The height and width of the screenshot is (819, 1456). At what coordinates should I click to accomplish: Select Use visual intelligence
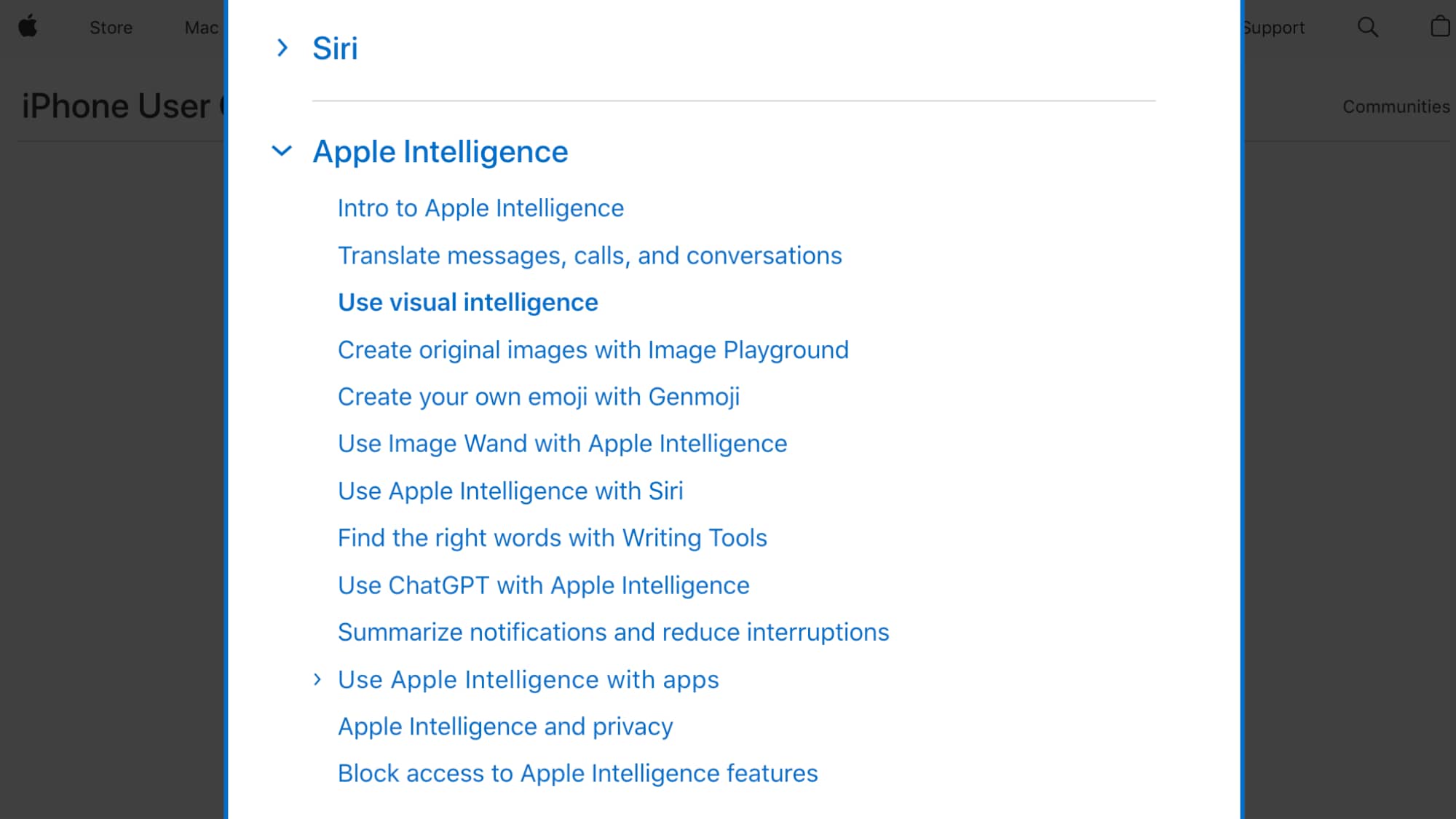[467, 302]
